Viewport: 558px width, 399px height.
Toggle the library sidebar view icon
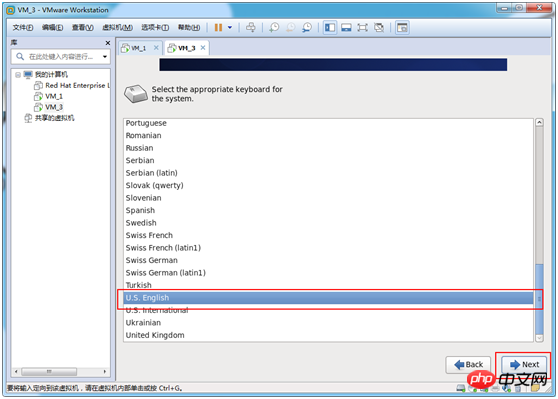(x=330, y=27)
